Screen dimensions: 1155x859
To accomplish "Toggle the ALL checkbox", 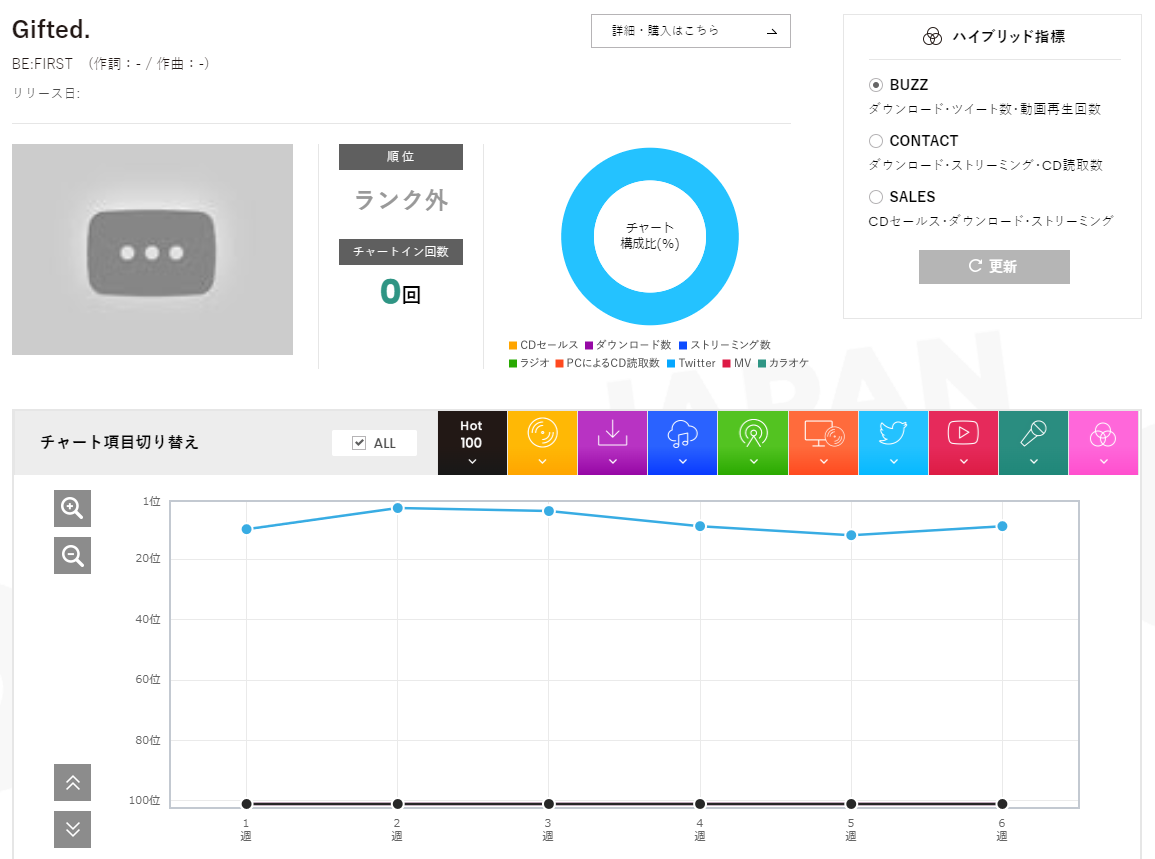I will 359,443.
